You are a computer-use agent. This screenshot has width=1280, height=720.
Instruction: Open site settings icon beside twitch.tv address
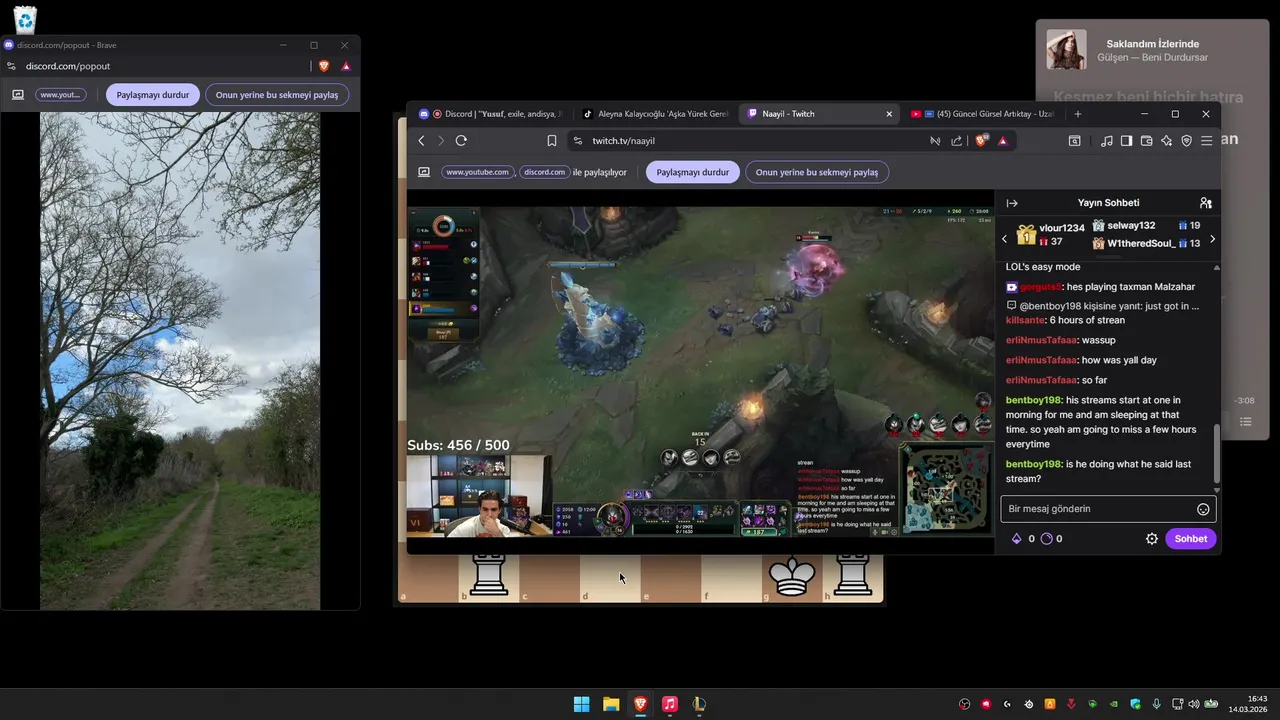point(578,141)
